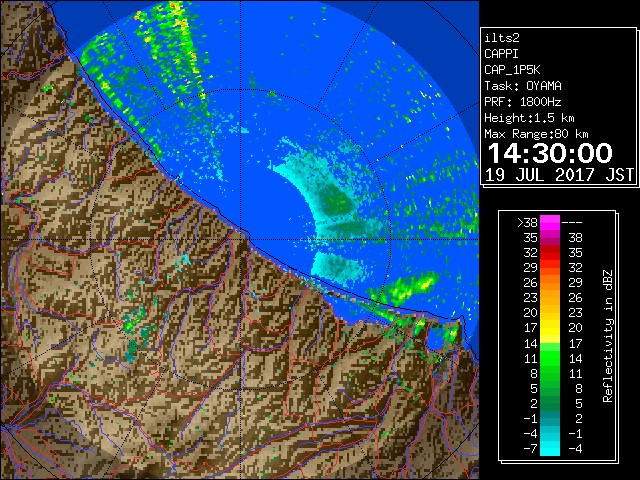Pick the orange 26–29 dBZ swatch
The width and height of the screenshot is (640, 480).
(550, 282)
